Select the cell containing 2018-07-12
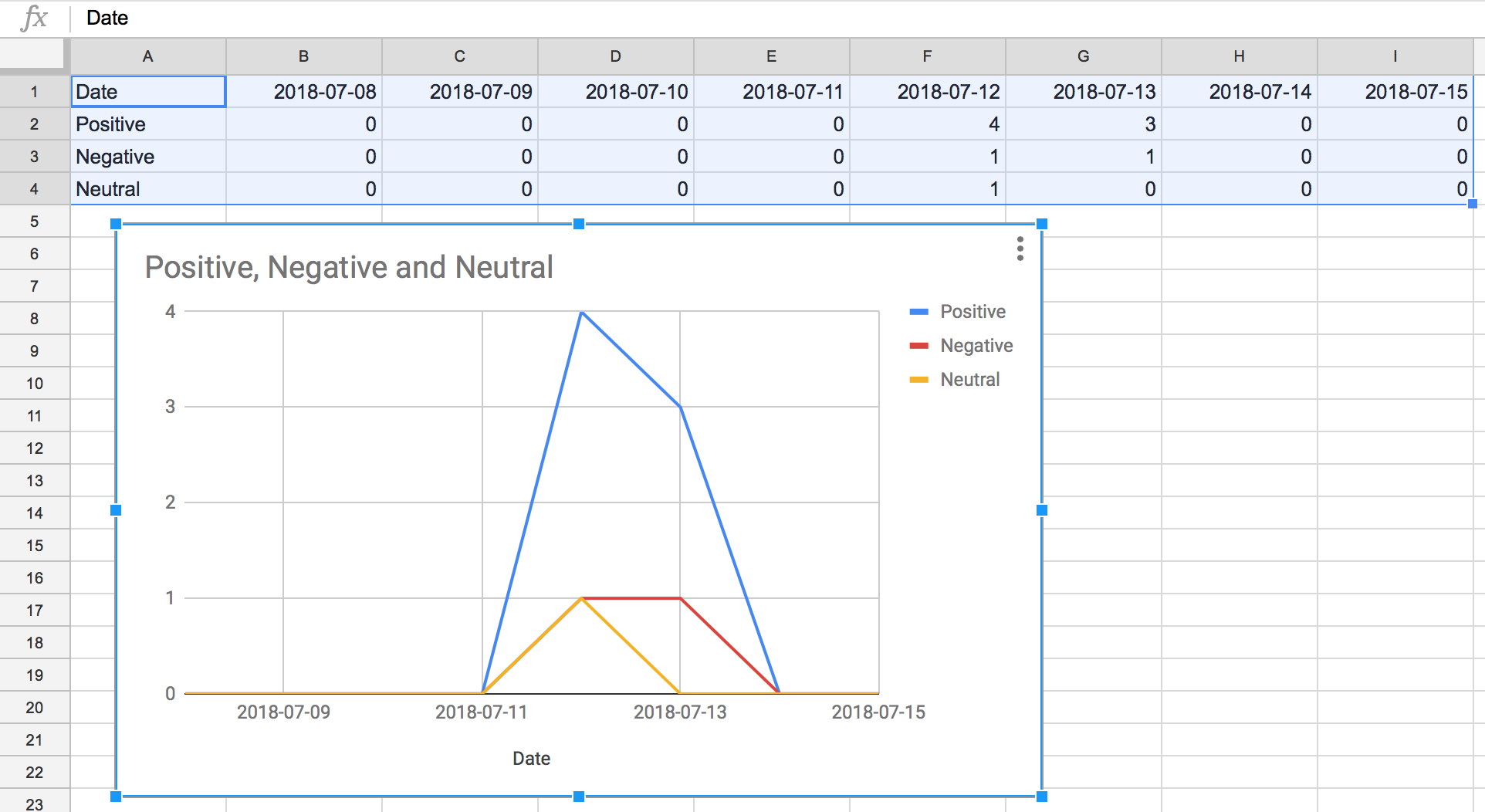This screenshot has width=1485, height=812. click(927, 92)
